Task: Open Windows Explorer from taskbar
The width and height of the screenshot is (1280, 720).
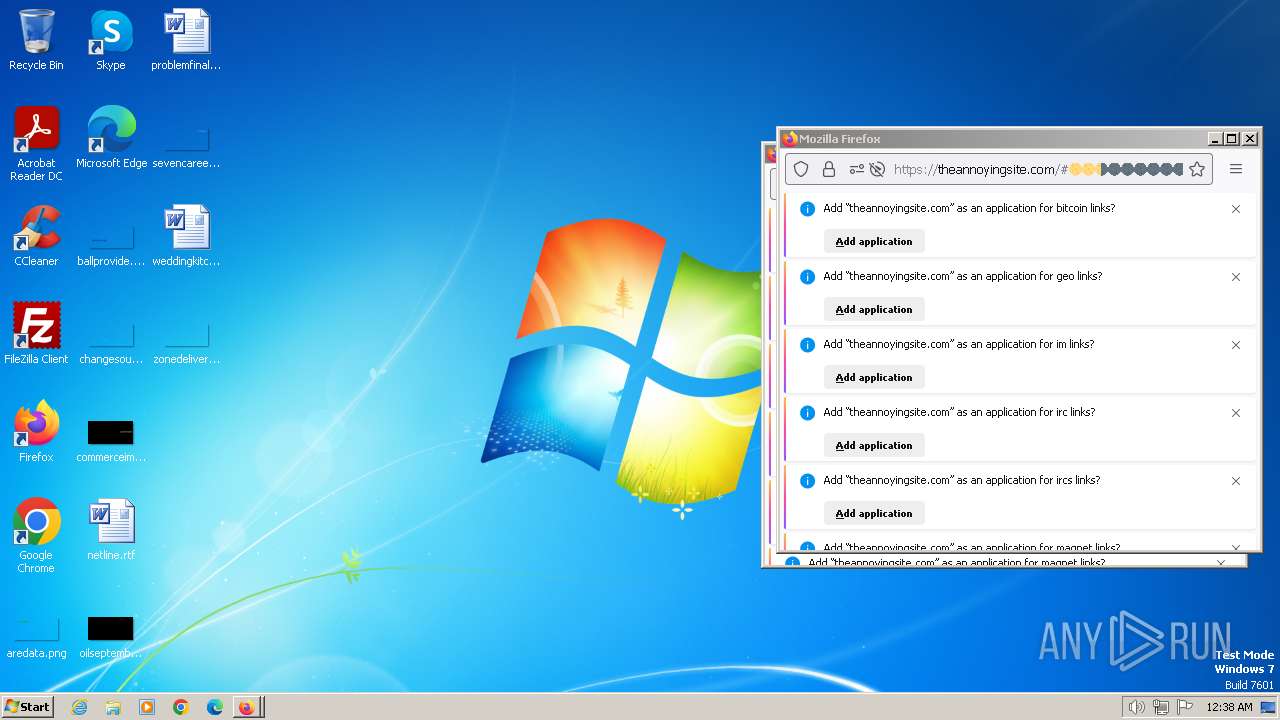Action: coord(113,707)
